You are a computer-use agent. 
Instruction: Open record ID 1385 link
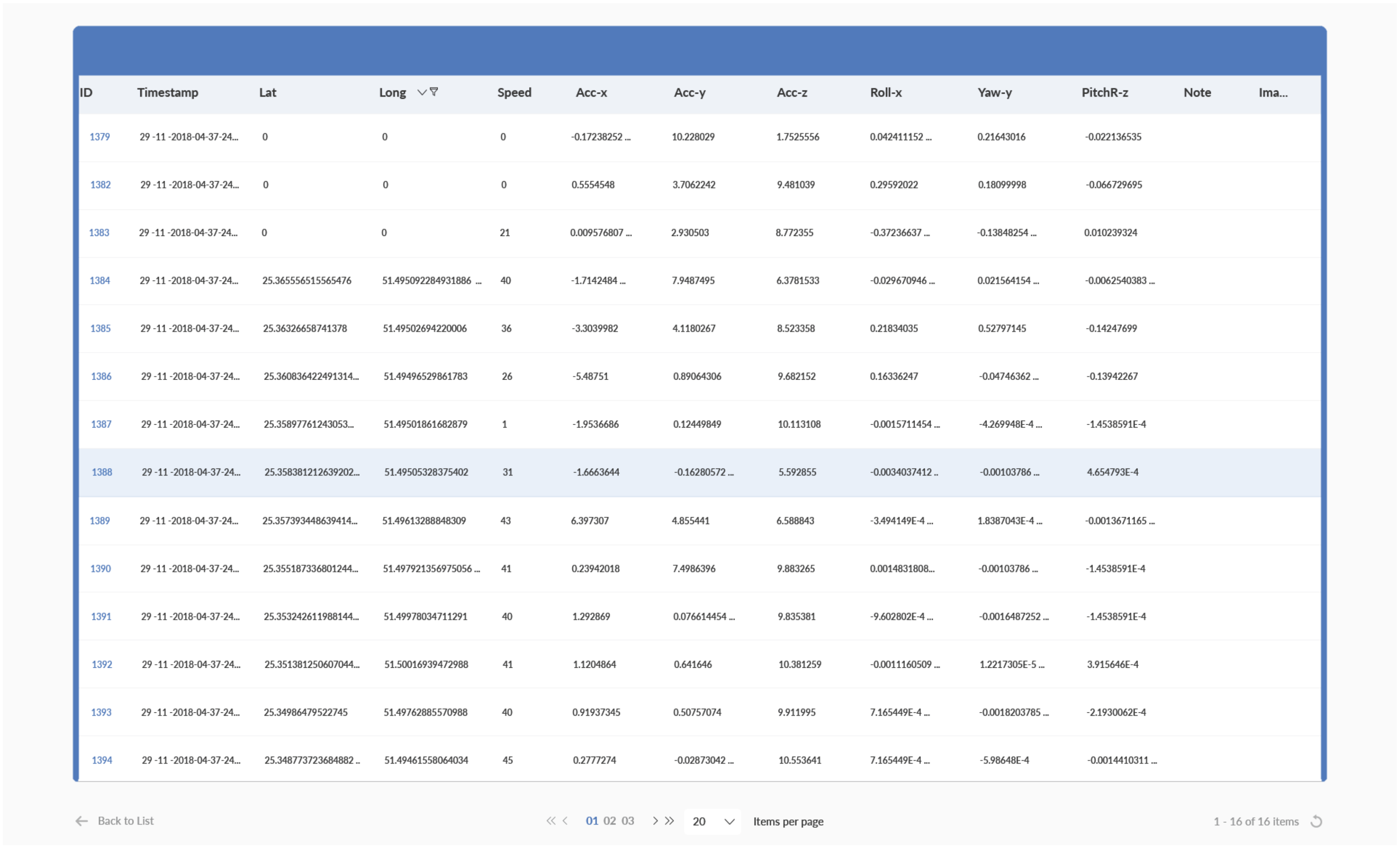point(100,328)
